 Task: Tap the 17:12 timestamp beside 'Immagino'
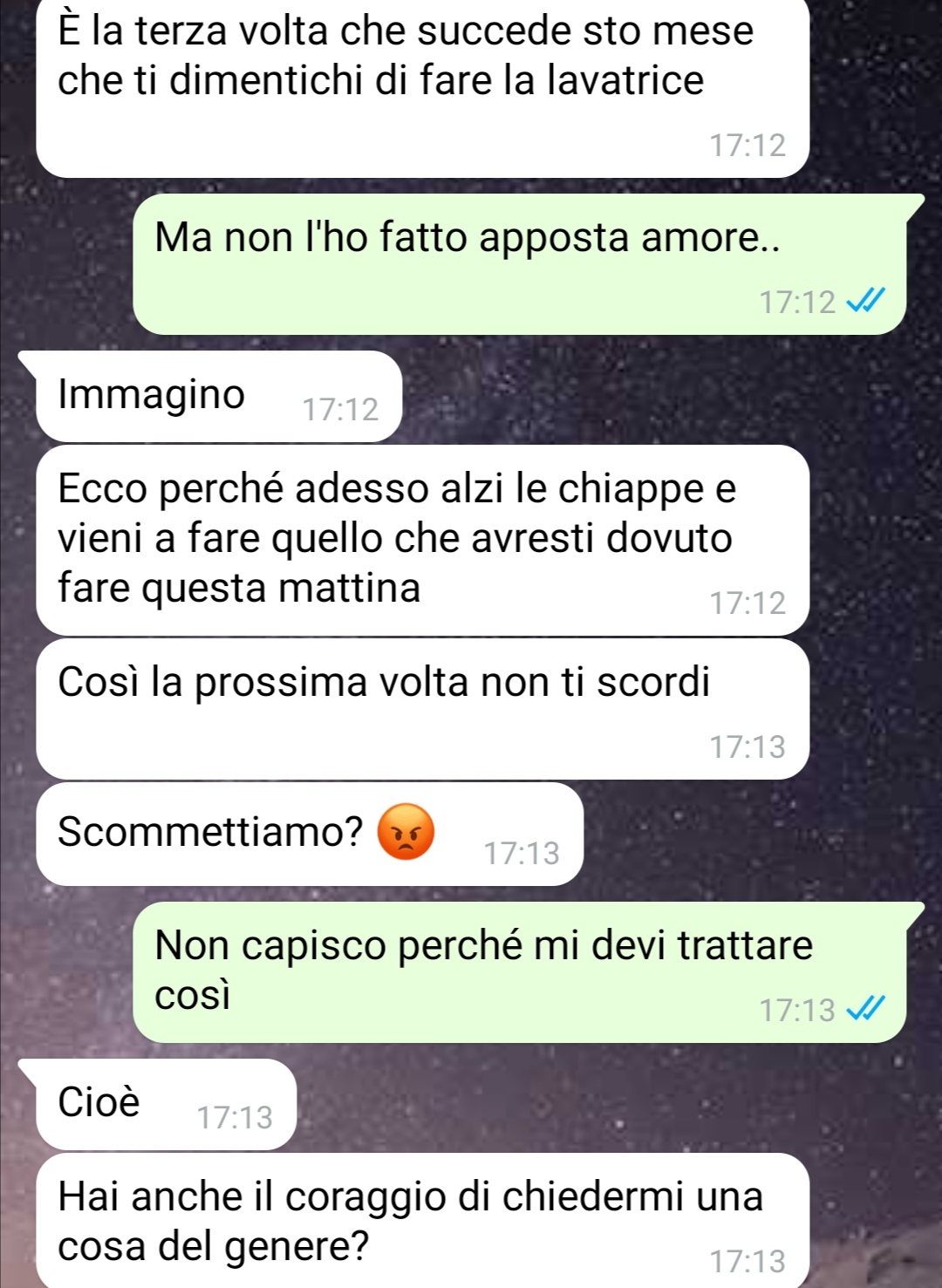[340, 409]
